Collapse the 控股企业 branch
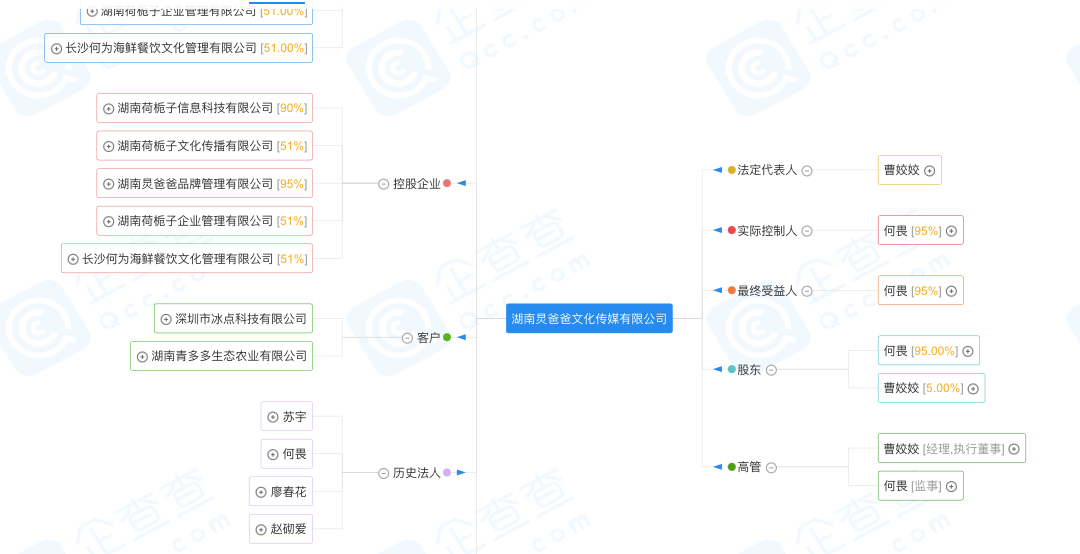Screen dimensions: 1080x554 tap(384, 184)
